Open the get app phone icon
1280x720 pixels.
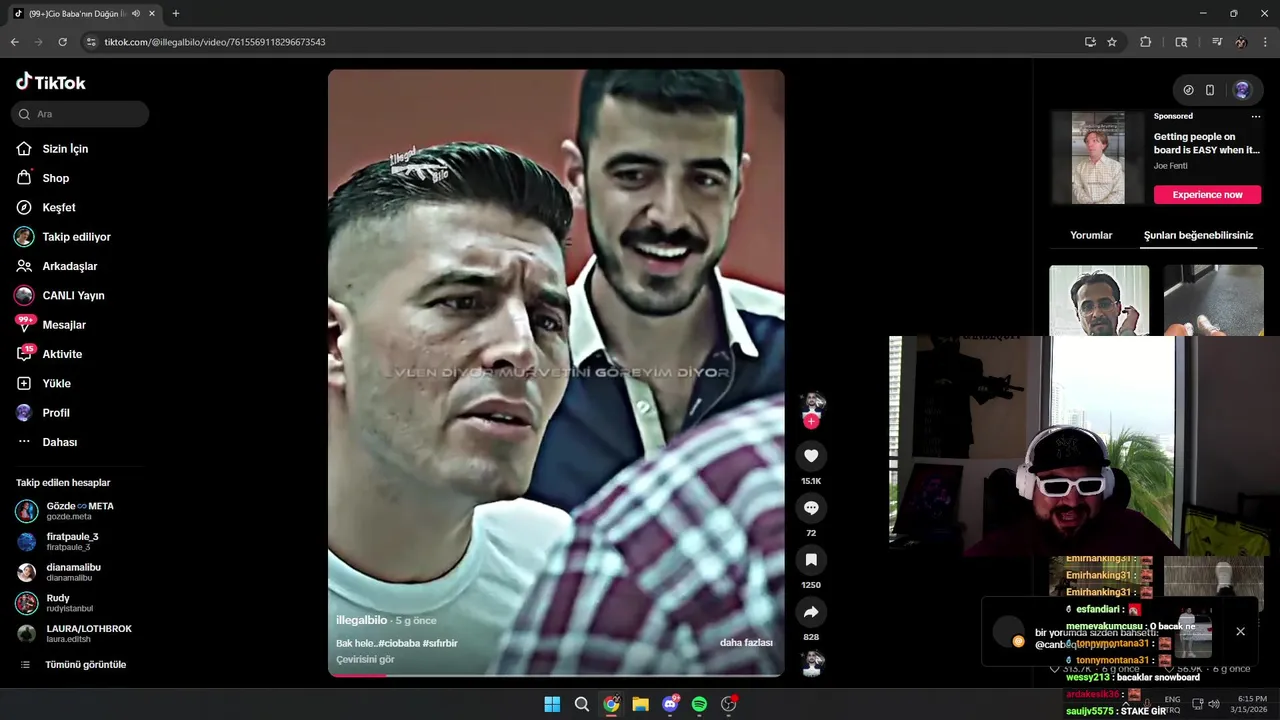coord(1210,90)
